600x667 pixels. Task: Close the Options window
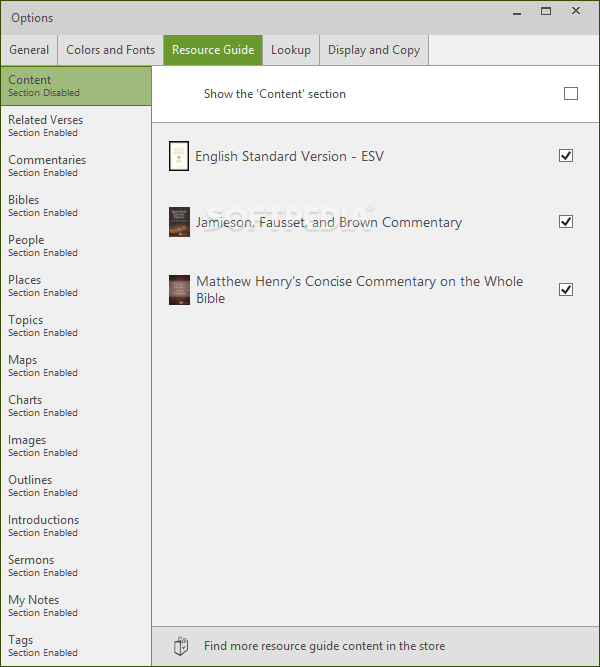576,11
